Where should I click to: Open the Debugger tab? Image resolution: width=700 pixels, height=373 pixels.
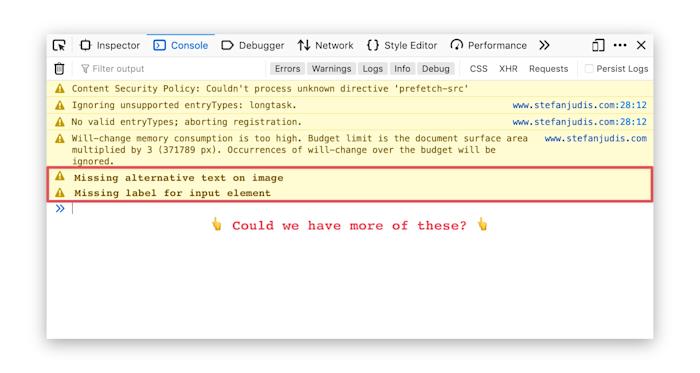[253, 46]
